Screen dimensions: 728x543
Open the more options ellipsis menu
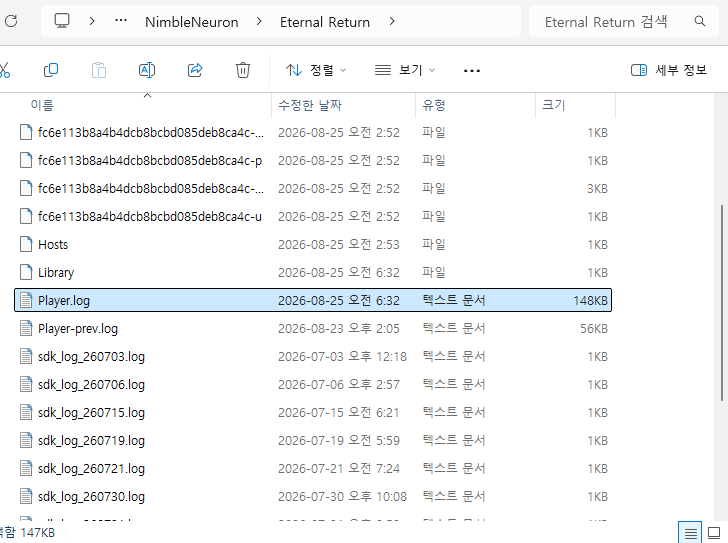472,71
